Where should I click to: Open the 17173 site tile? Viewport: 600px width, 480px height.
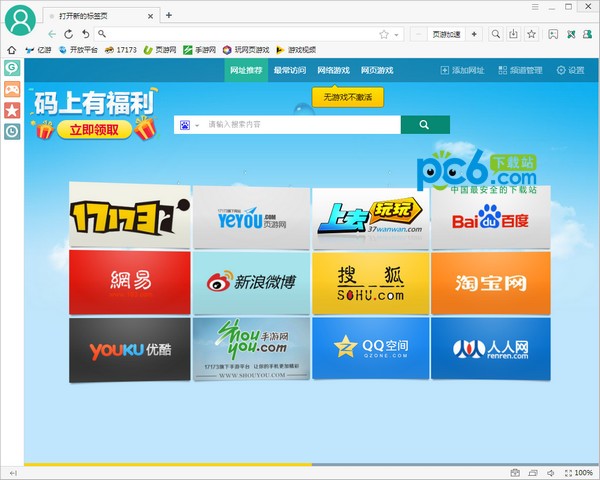[130, 216]
